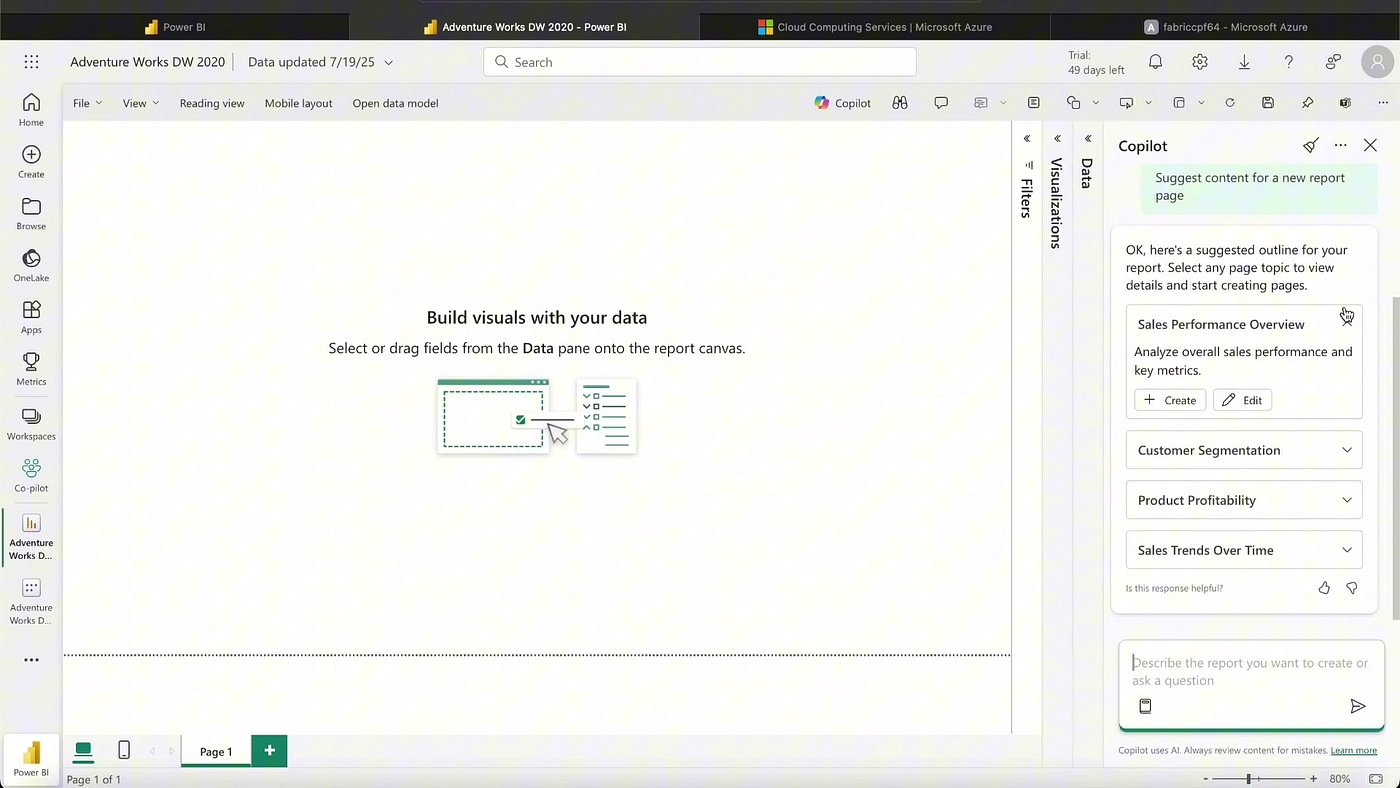The height and width of the screenshot is (788, 1400).
Task: Open the user account avatar
Action: pyautogui.click(x=1378, y=62)
